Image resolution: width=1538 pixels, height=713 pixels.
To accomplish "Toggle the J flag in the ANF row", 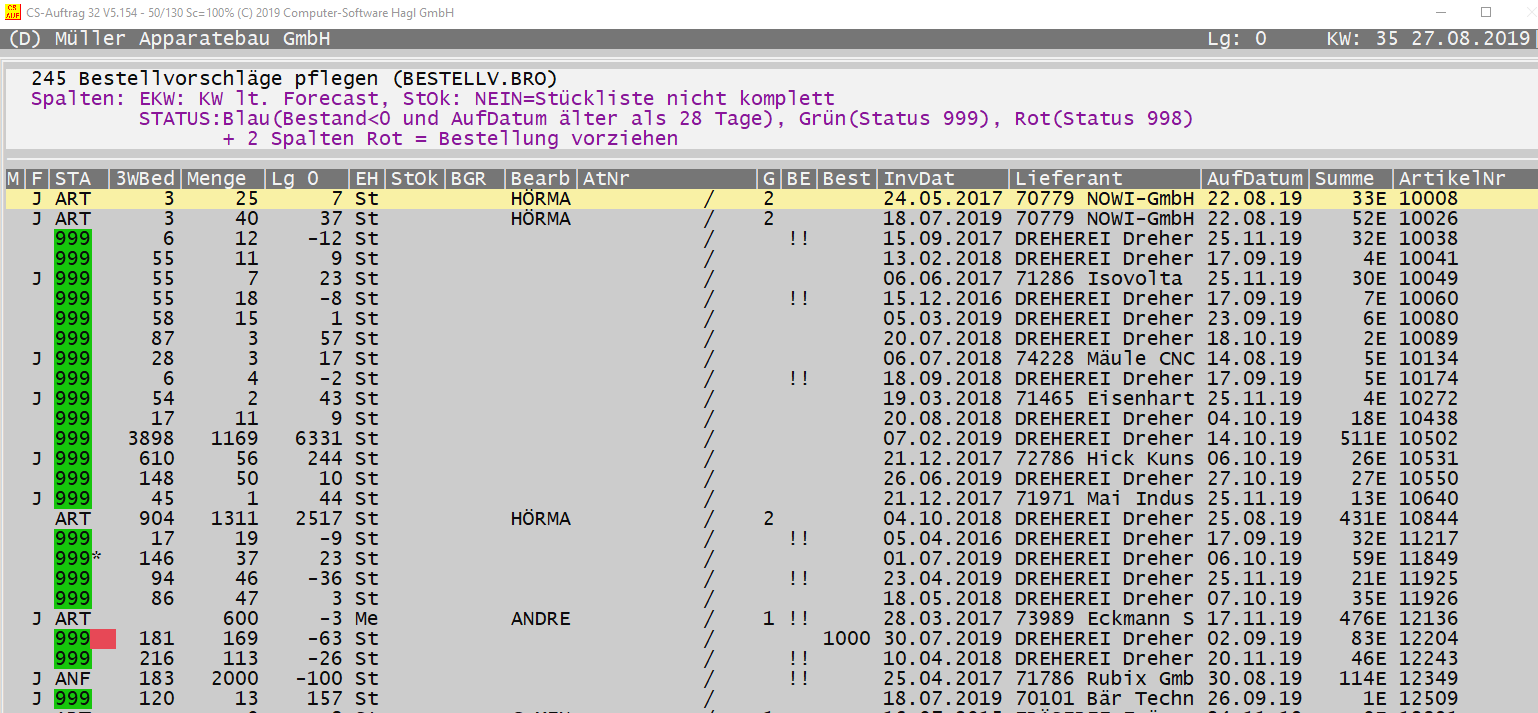I will click(x=37, y=679).
